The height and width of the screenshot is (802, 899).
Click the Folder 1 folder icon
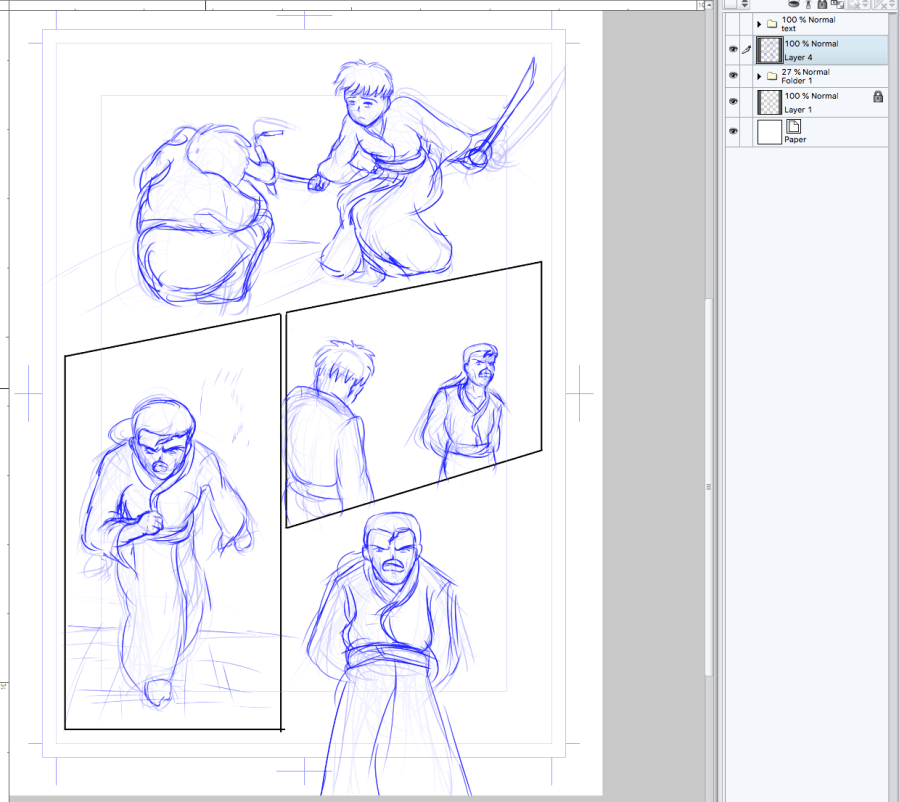click(x=771, y=76)
